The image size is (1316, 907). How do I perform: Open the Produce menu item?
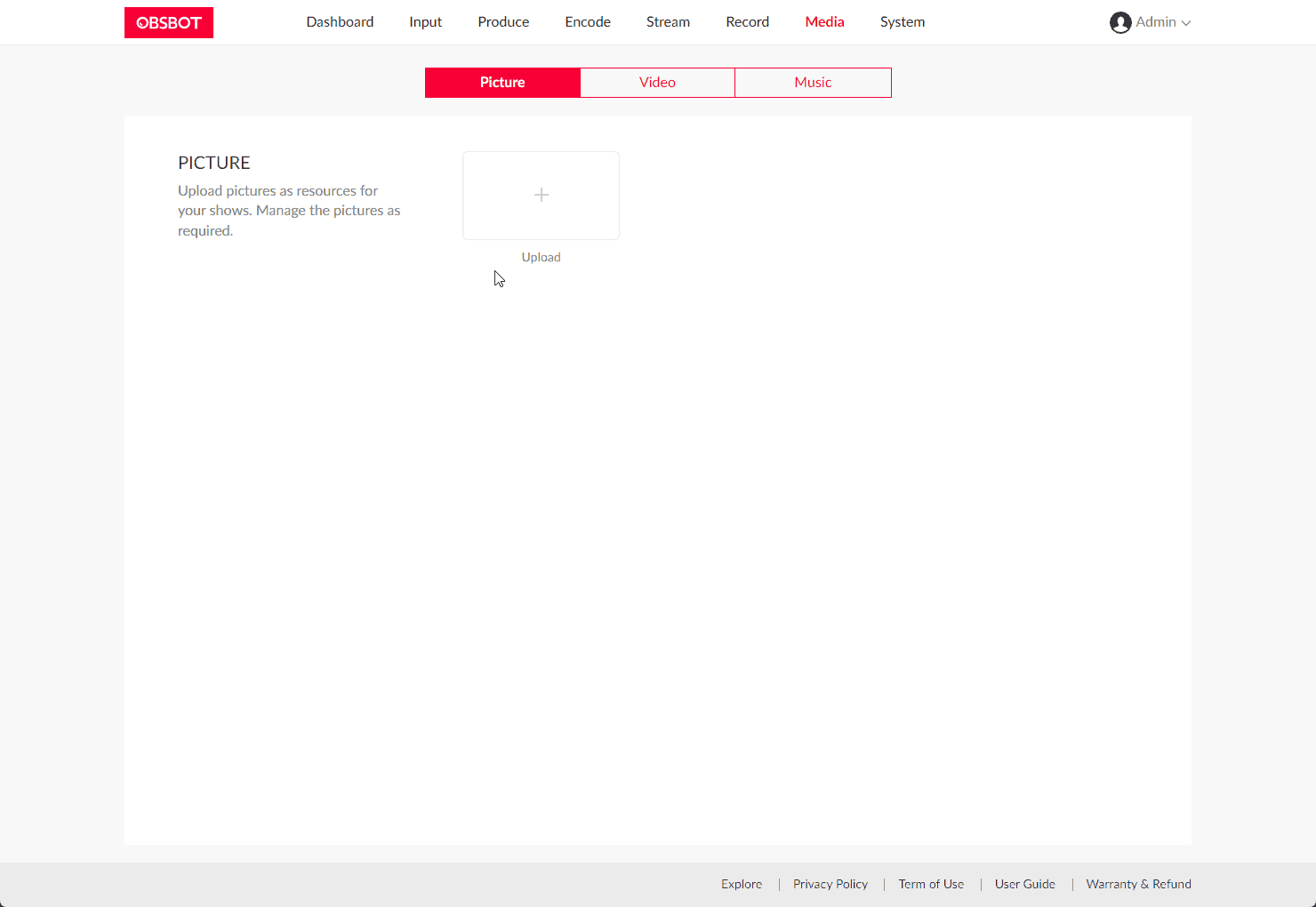503,22
